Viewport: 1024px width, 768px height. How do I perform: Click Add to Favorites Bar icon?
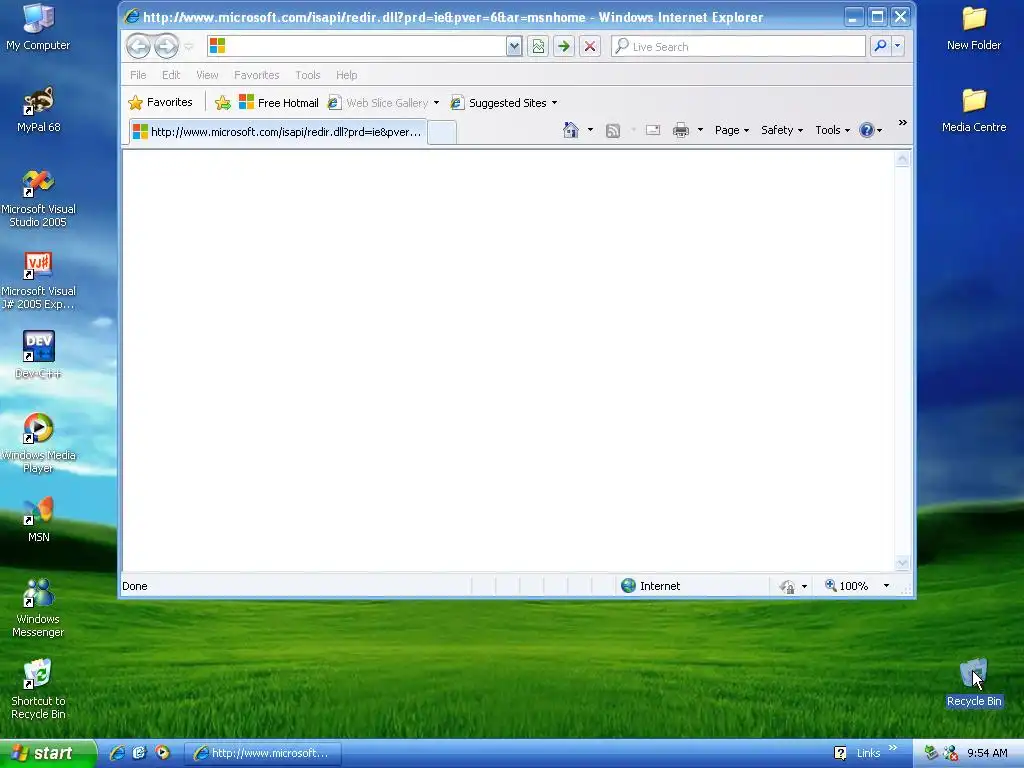pos(223,103)
